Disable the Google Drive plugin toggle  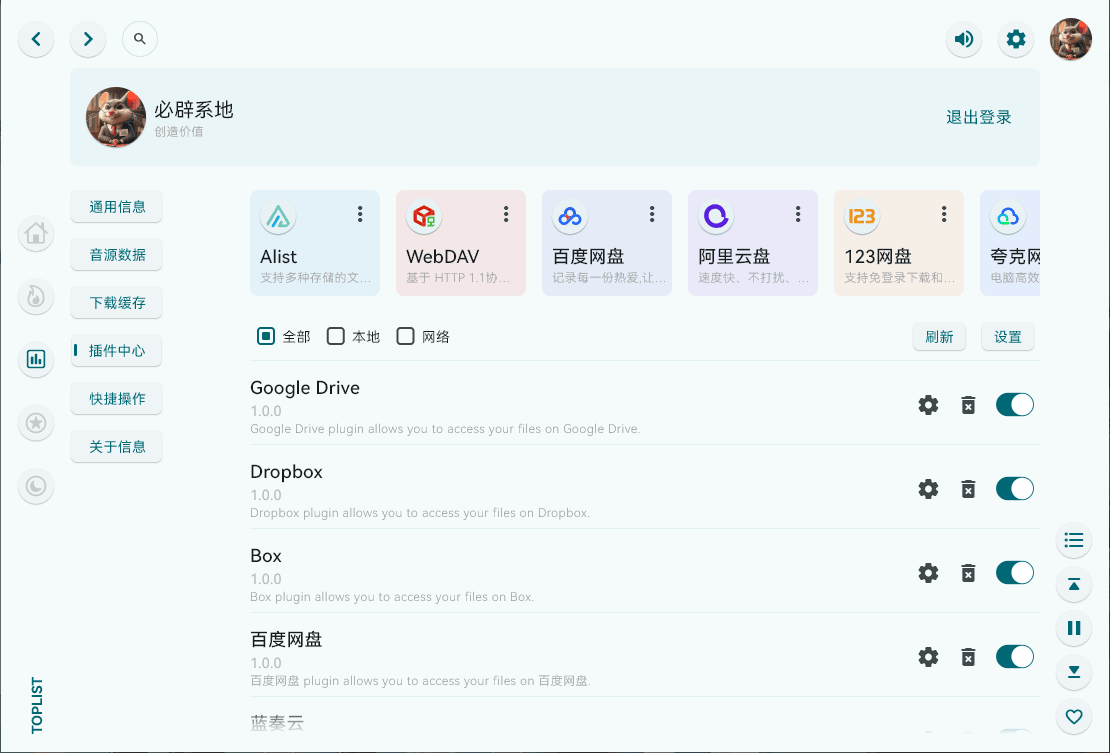point(1014,405)
